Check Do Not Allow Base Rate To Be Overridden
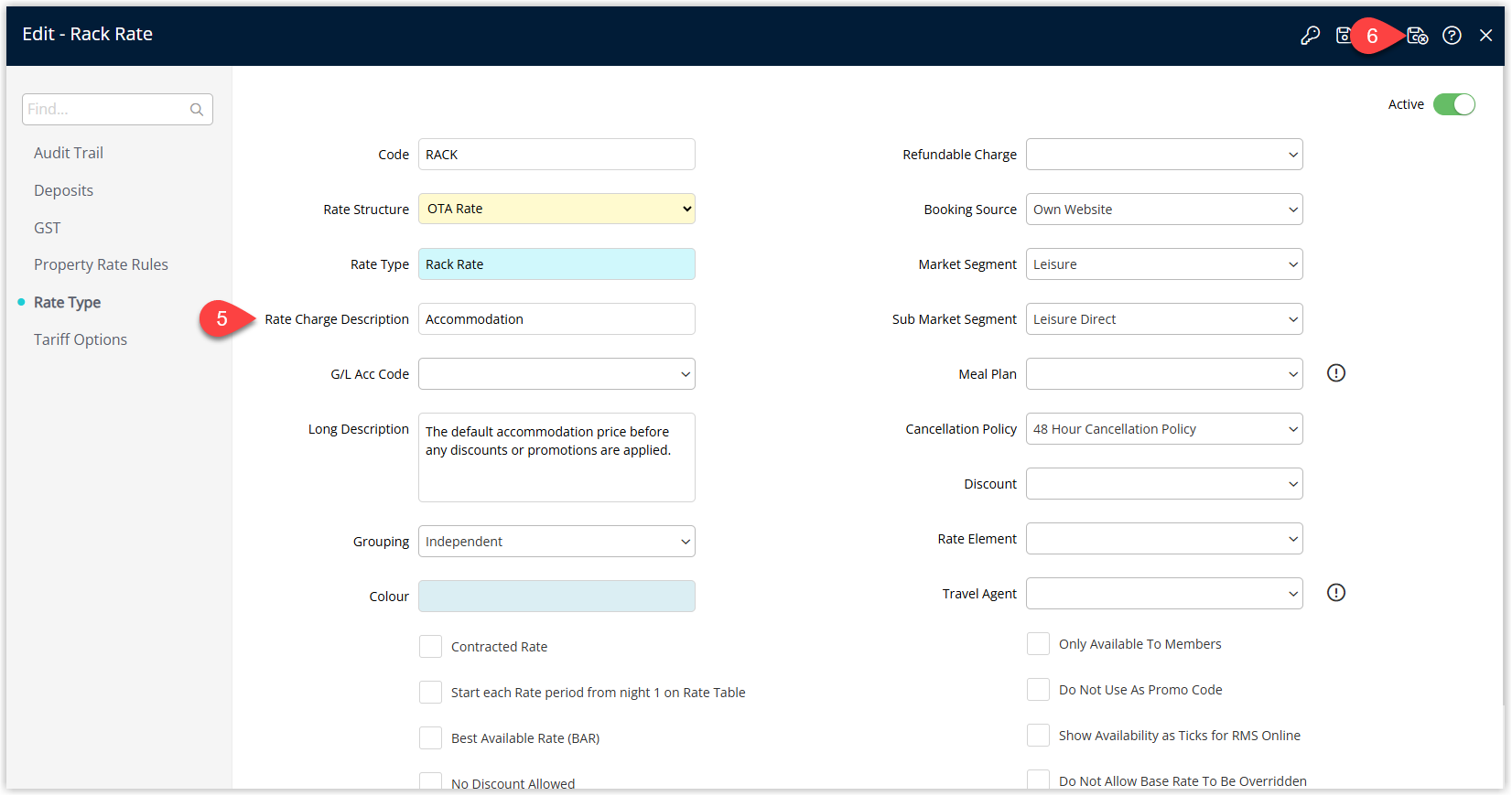The image size is (1512, 796). 1038,780
